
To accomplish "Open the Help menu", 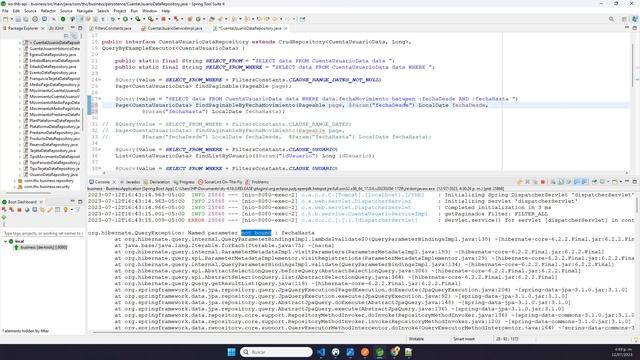I will click(166, 11).
